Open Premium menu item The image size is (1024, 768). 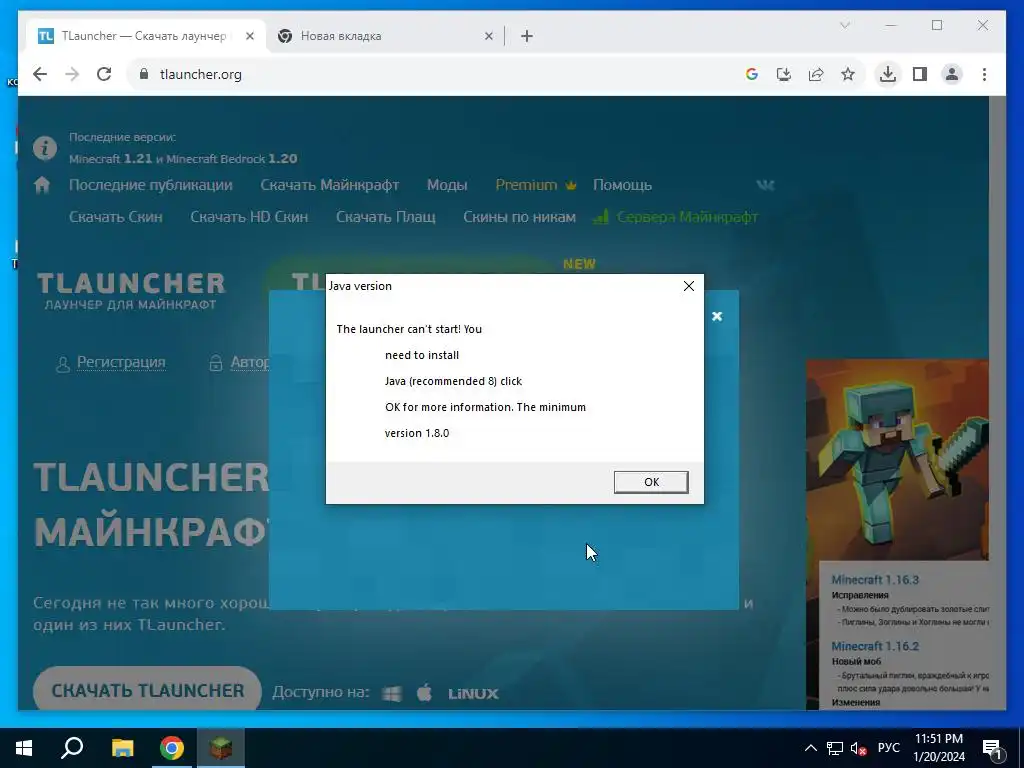point(536,185)
